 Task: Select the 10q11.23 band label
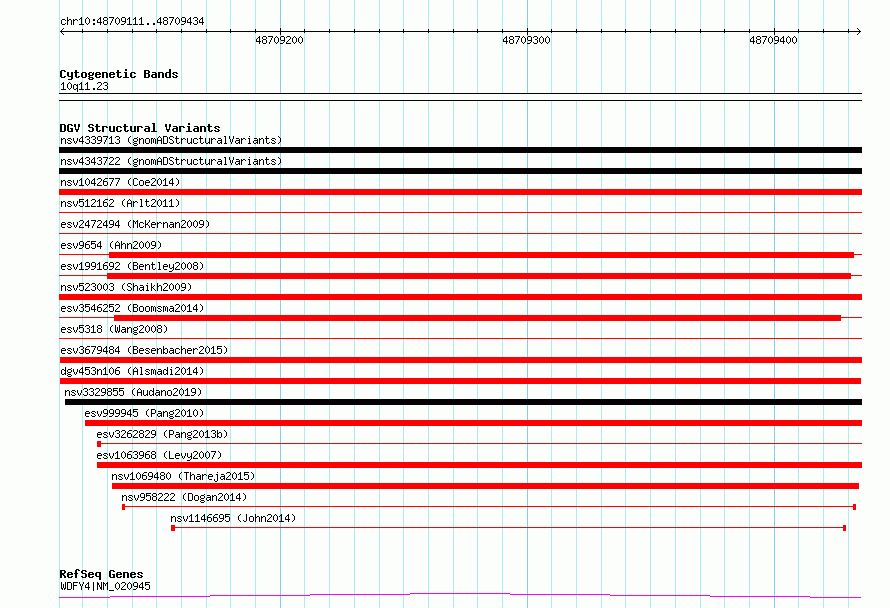tap(84, 86)
